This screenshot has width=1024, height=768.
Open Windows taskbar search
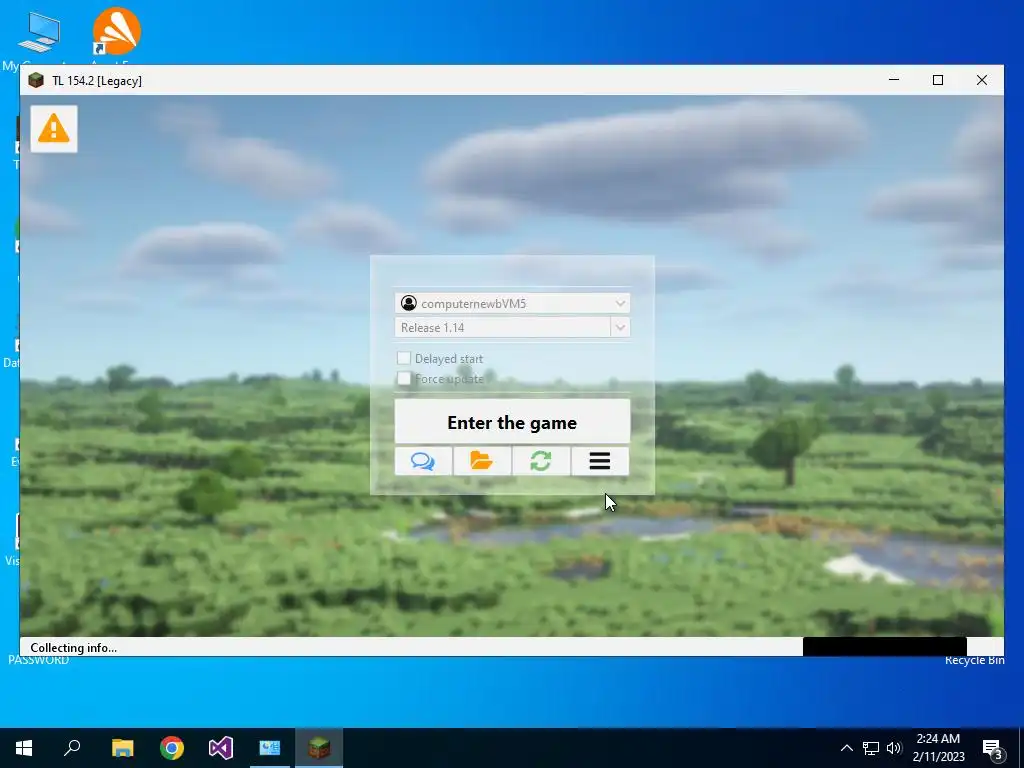[72, 748]
